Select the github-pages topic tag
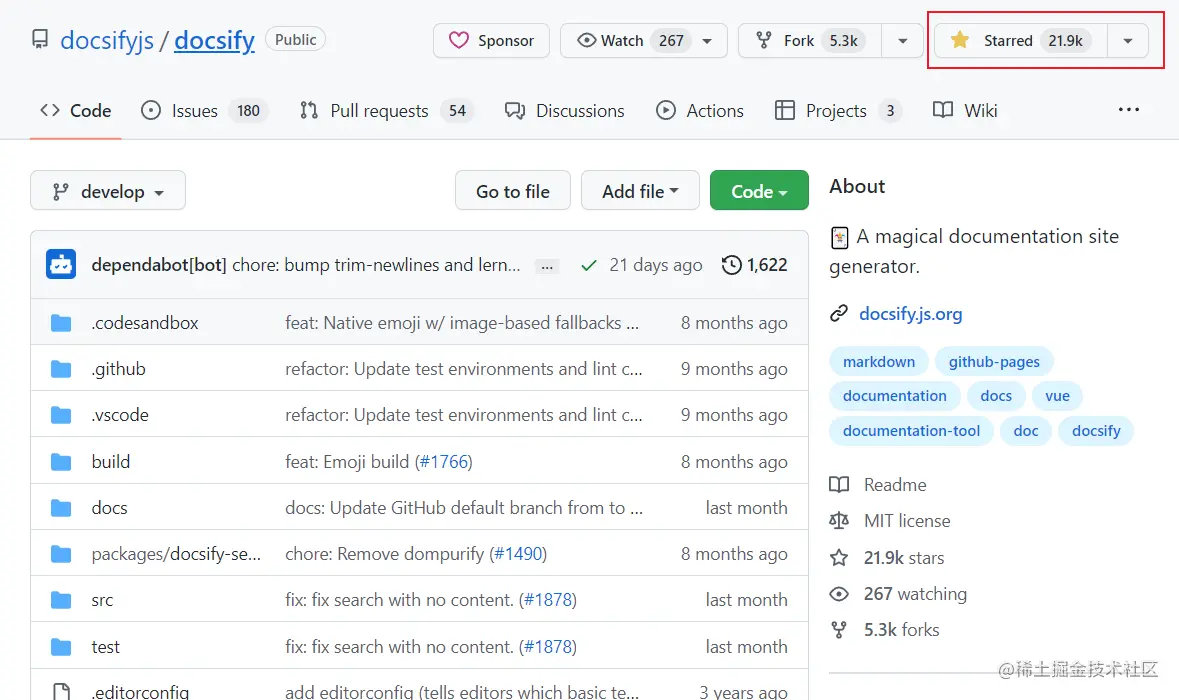Image resolution: width=1179 pixels, height=700 pixels. click(994, 362)
